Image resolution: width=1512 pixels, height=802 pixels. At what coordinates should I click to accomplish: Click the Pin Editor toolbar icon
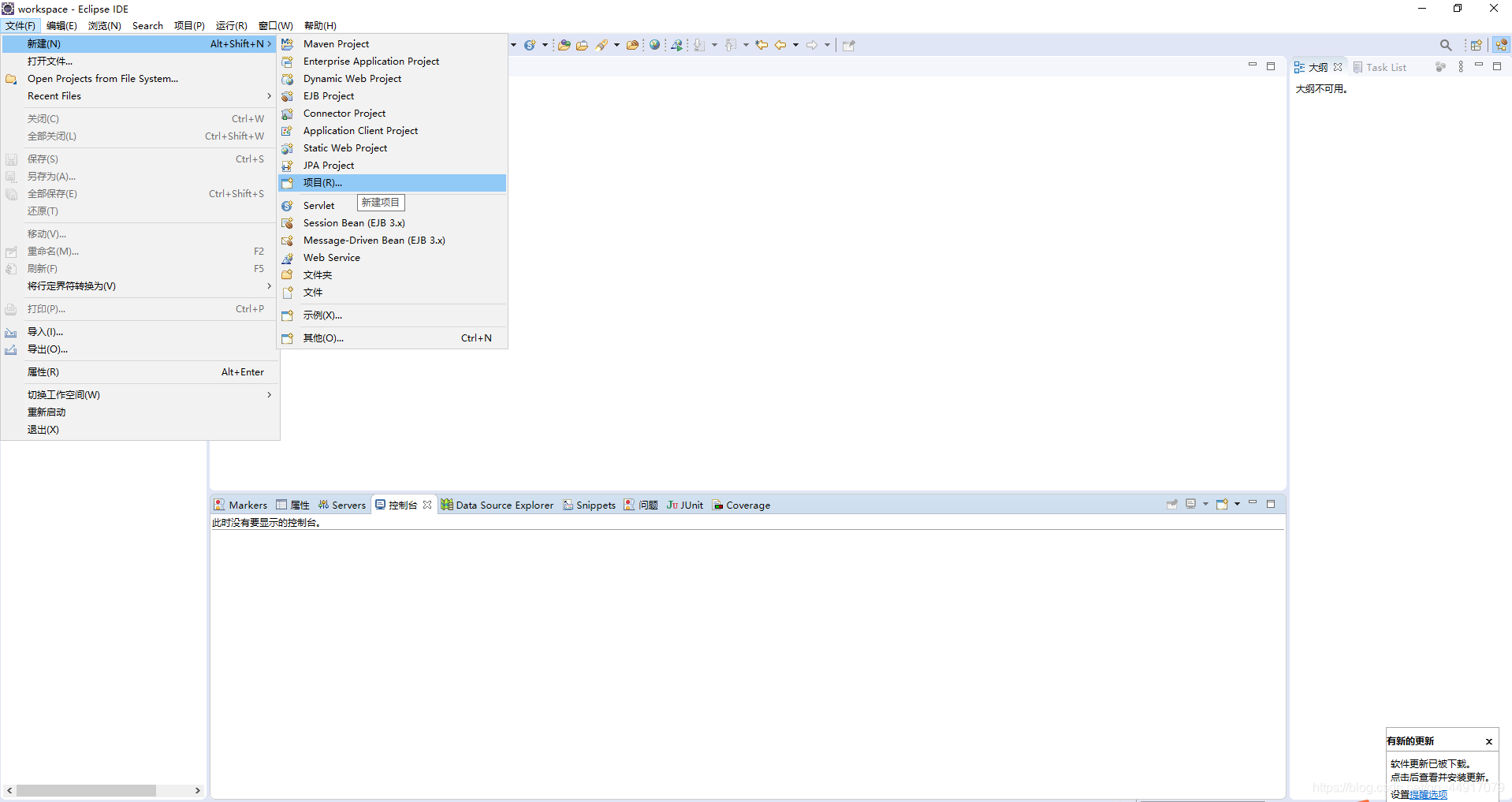[848, 45]
